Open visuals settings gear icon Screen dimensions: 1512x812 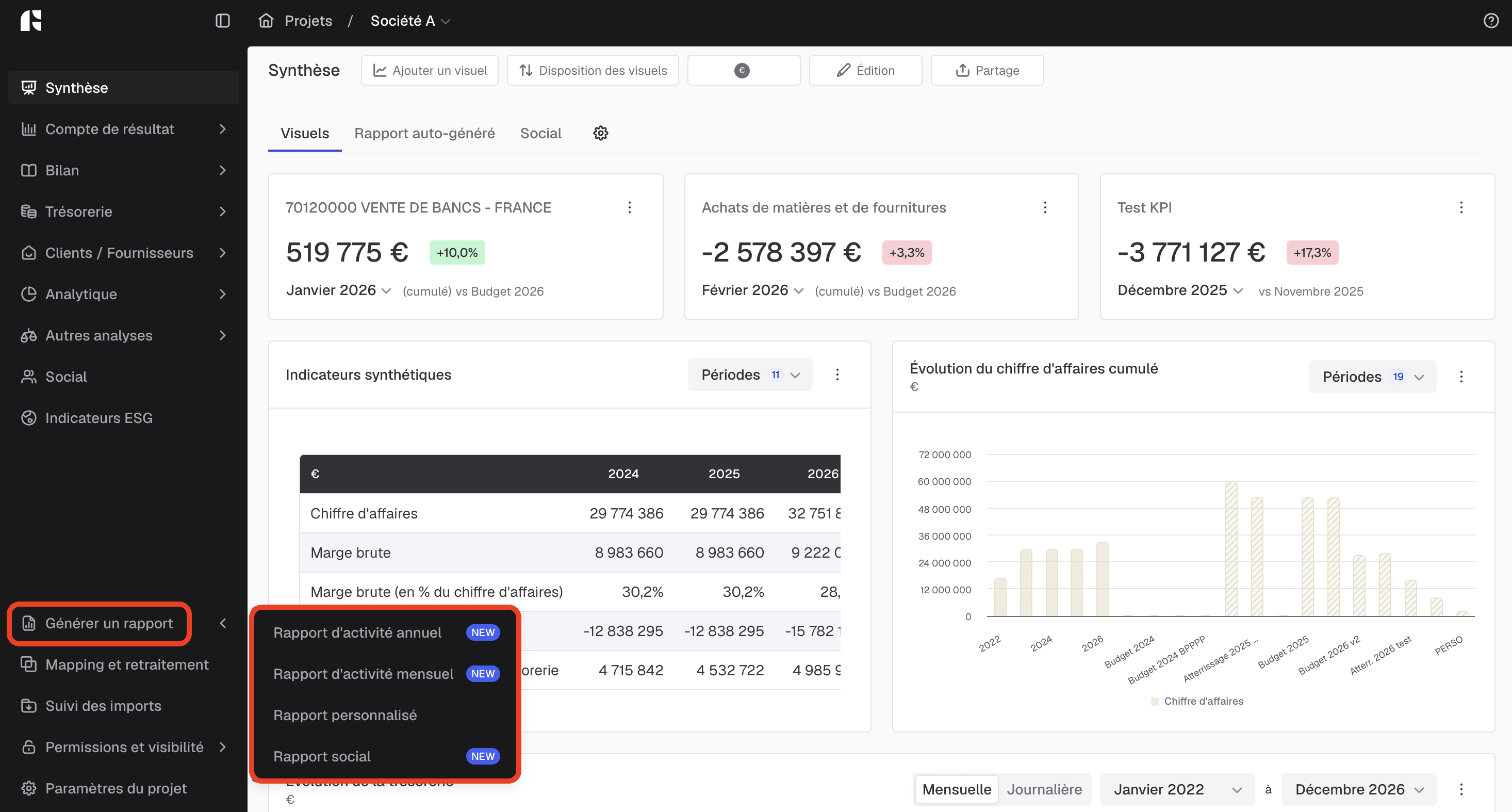click(600, 133)
